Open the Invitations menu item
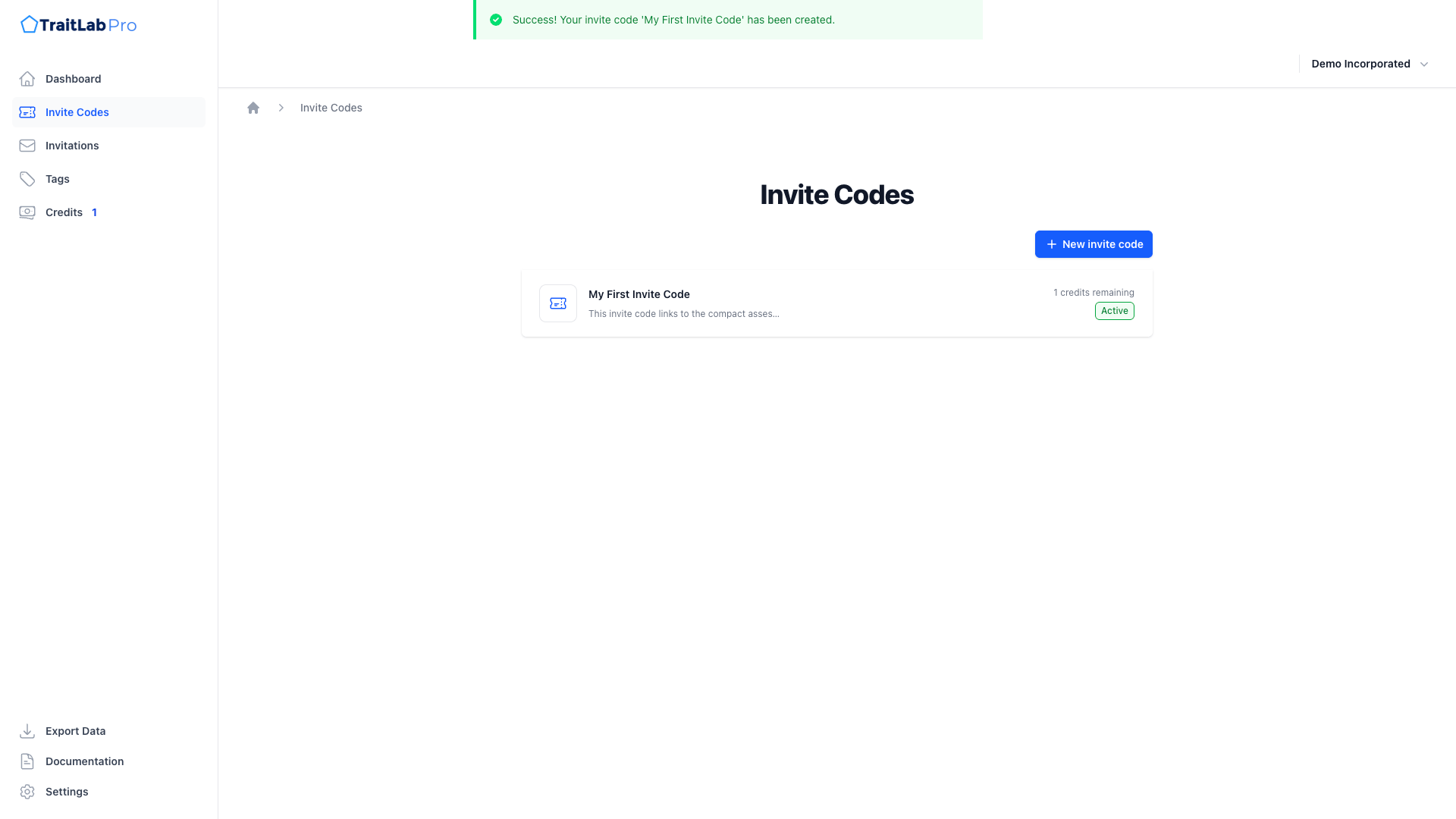This screenshot has width=1456, height=819. pyautogui.click(x=72, y=146)
